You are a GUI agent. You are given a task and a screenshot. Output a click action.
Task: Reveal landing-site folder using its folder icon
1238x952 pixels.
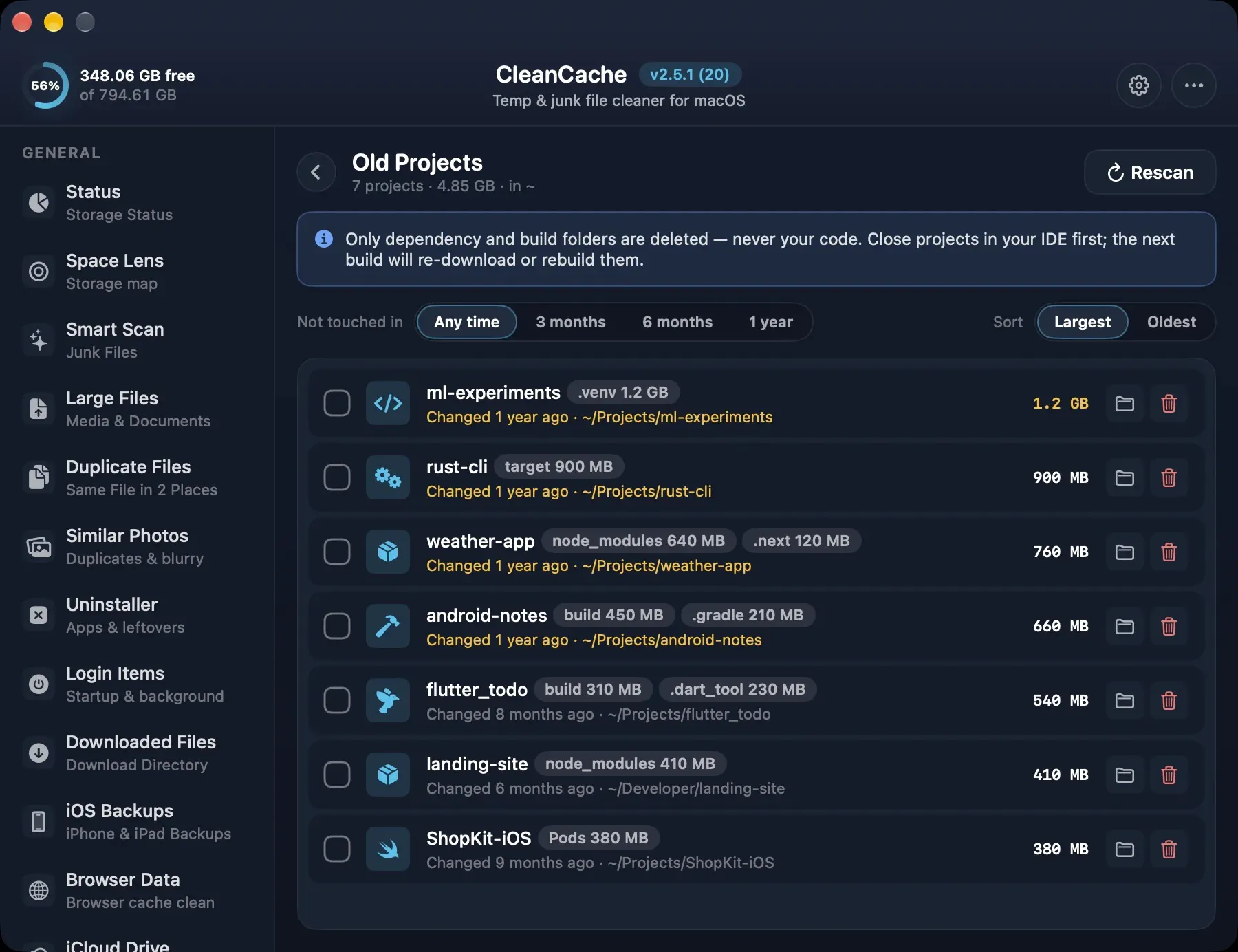[1125, 775]
